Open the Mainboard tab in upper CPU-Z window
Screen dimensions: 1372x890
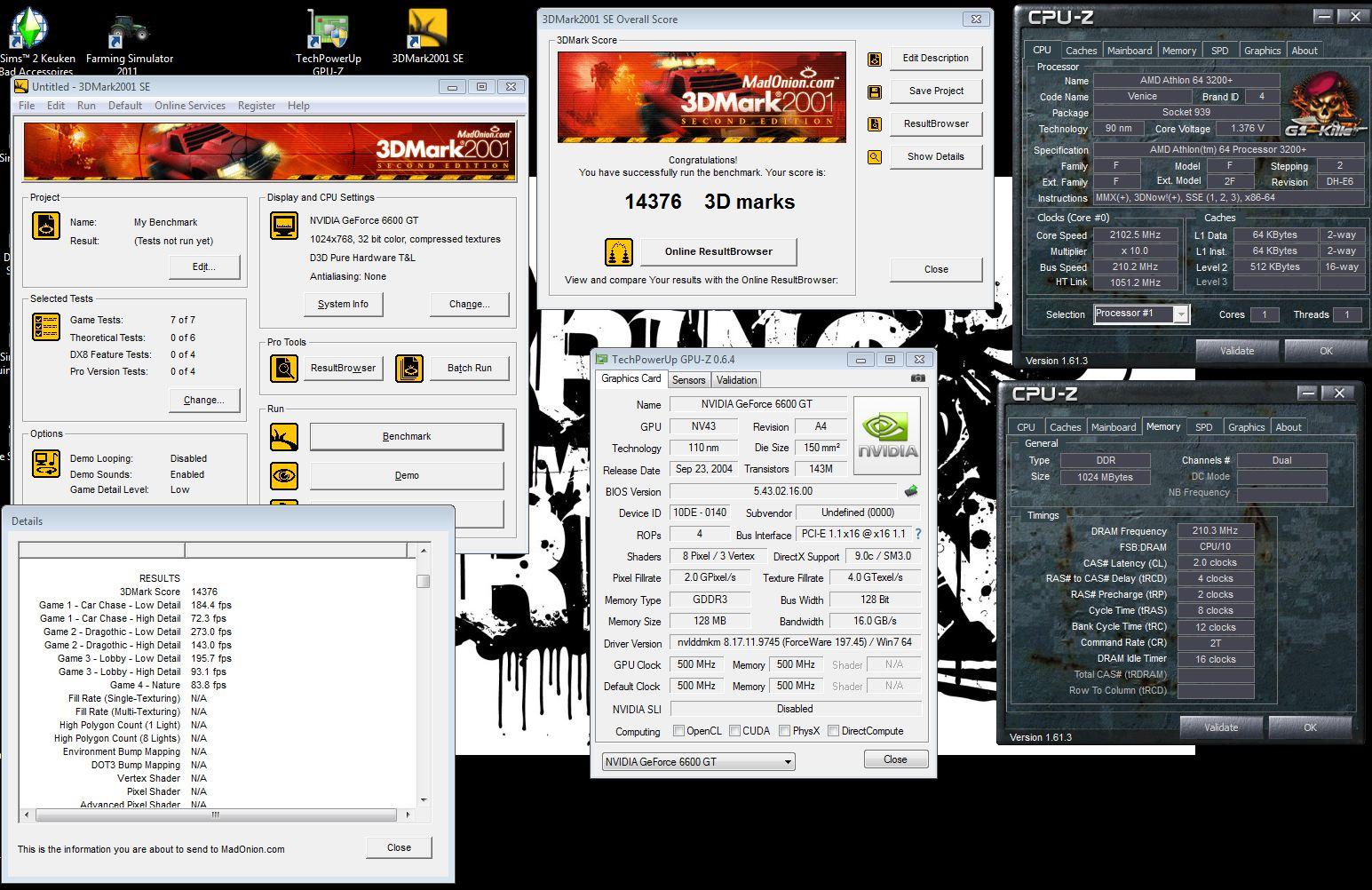1130,51
